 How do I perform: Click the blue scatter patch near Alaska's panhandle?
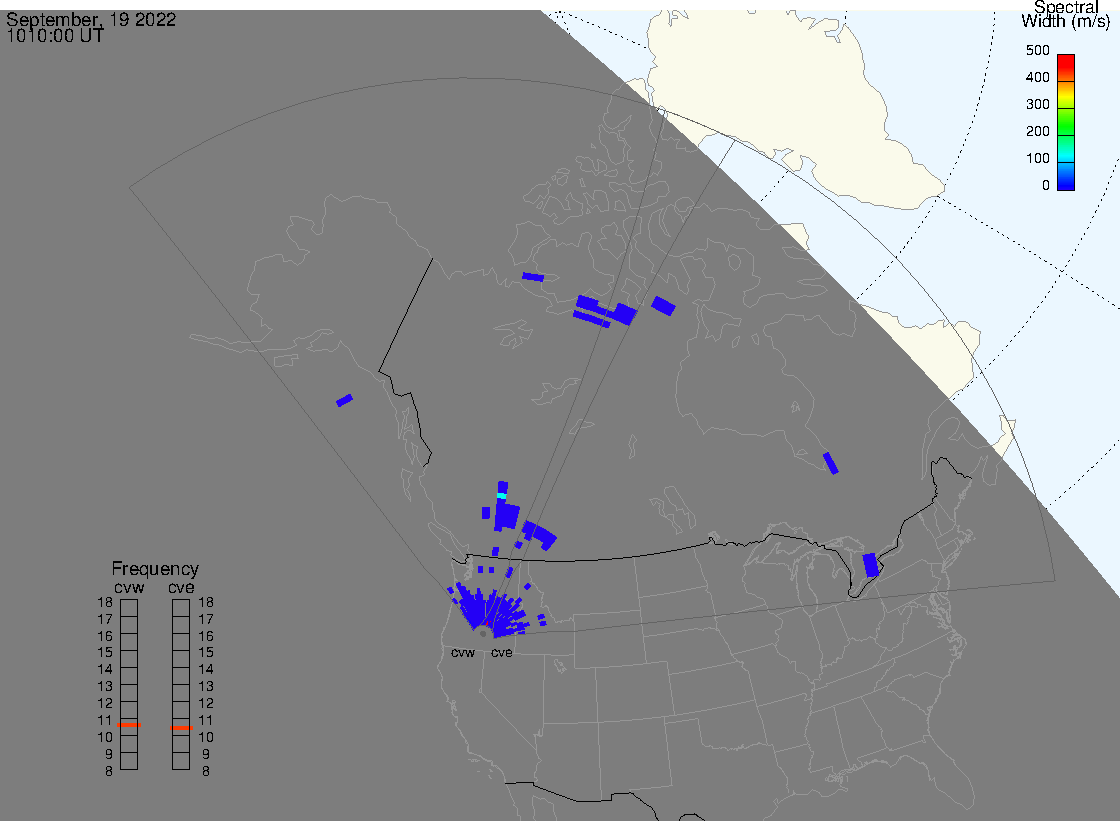point(344,400)
